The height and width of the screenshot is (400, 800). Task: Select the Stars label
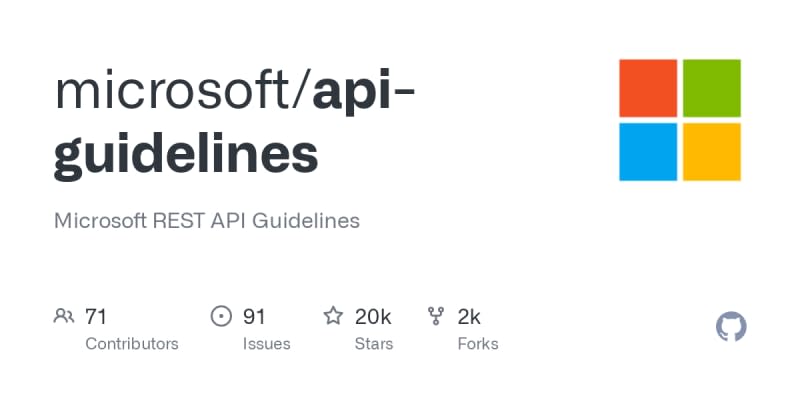[375, 344]
